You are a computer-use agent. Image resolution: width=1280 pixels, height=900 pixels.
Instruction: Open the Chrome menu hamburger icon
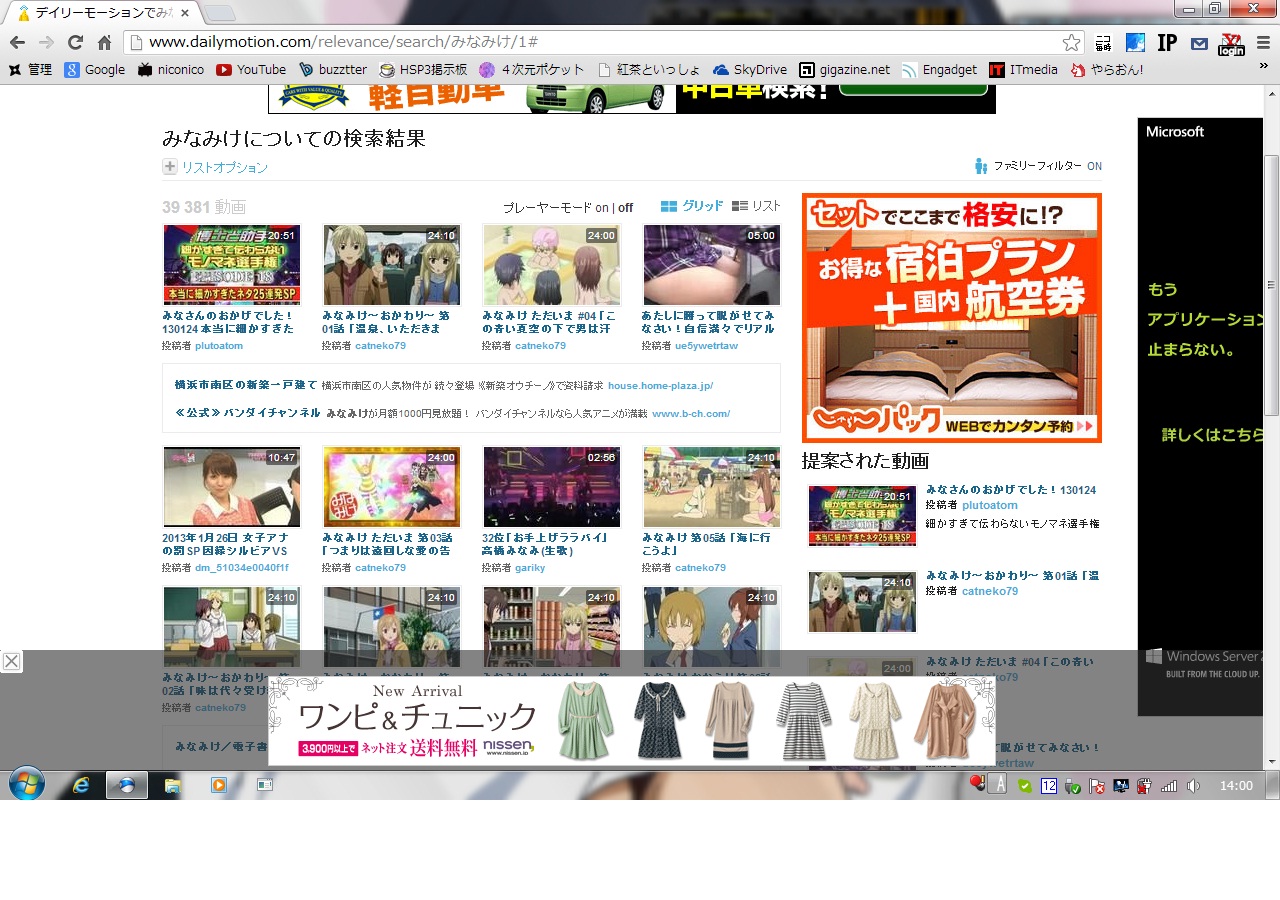tap(1262, 42)
